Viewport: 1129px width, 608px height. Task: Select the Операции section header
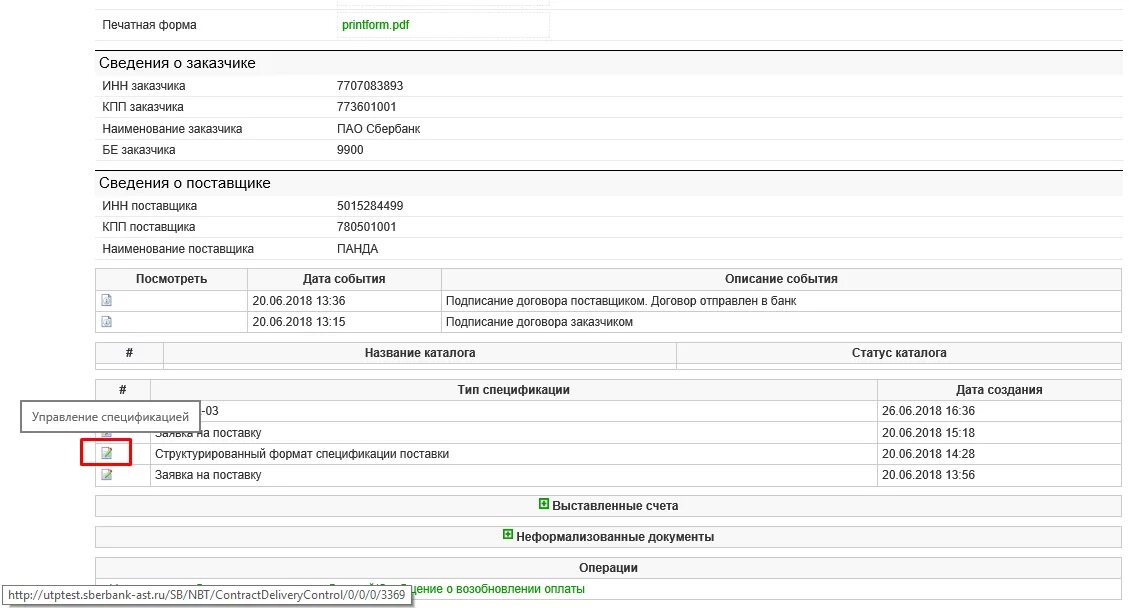[608, 568]
